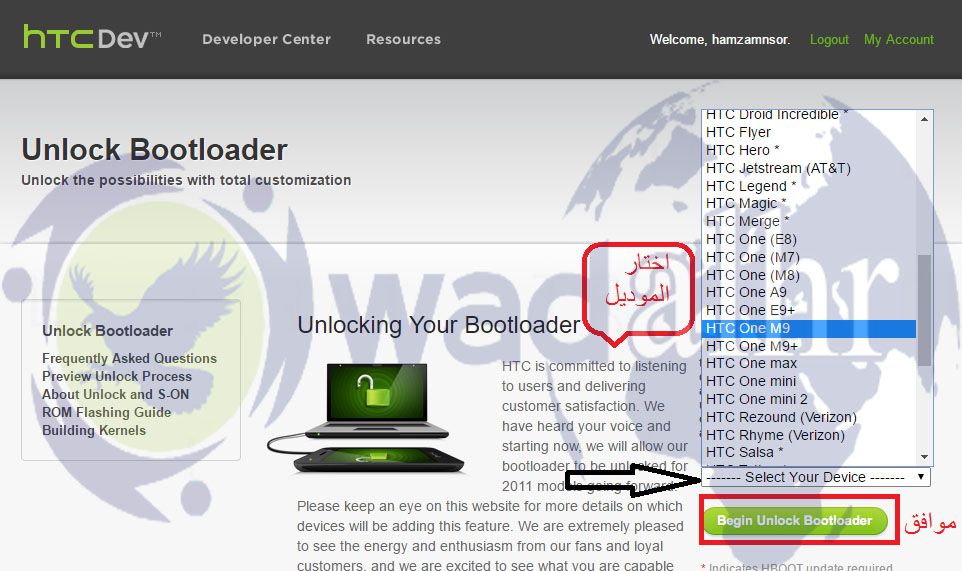Select HTC Rhyme (Verizon) in the list

click(x=809, y=435)
